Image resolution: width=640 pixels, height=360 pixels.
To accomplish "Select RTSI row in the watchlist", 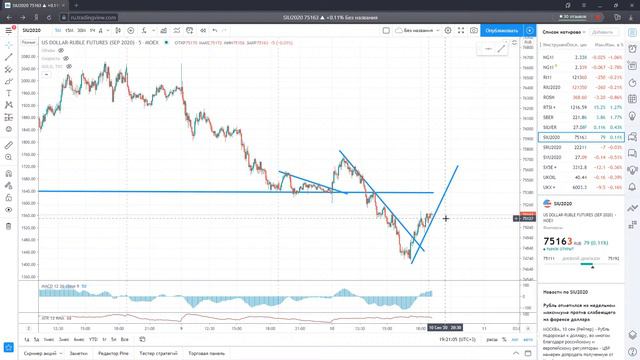I will point(581,107).
